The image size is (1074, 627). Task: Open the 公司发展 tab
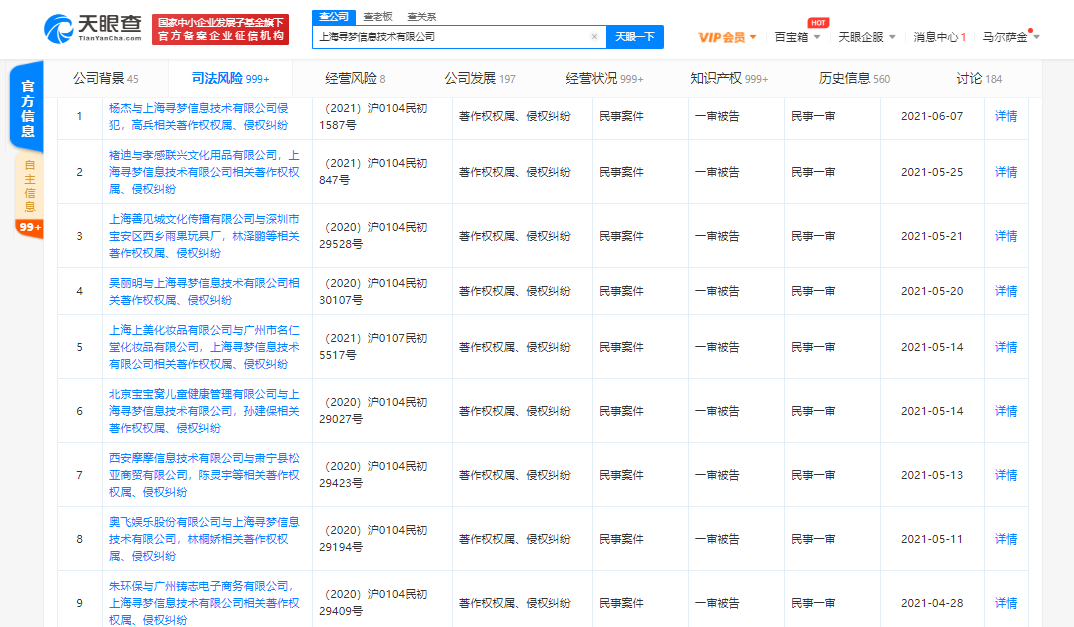(x=479, y=79)
